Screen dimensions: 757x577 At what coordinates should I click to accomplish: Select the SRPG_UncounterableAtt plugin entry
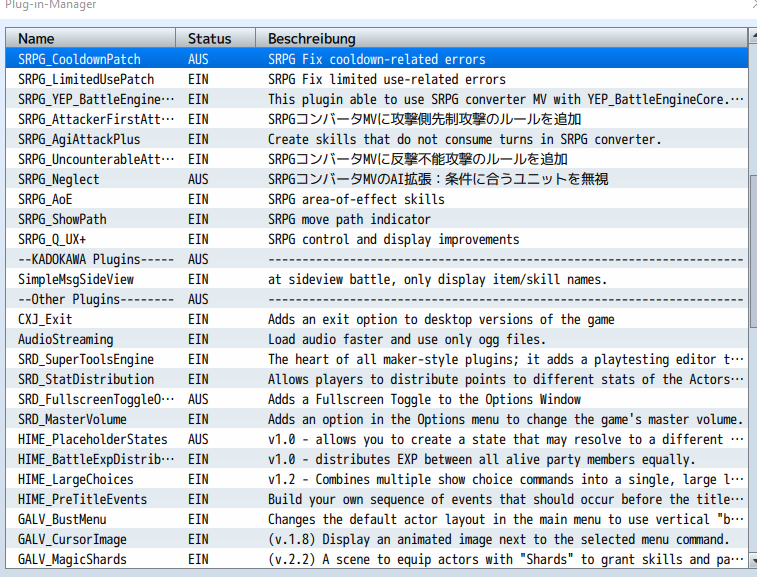tap(377, 159)
